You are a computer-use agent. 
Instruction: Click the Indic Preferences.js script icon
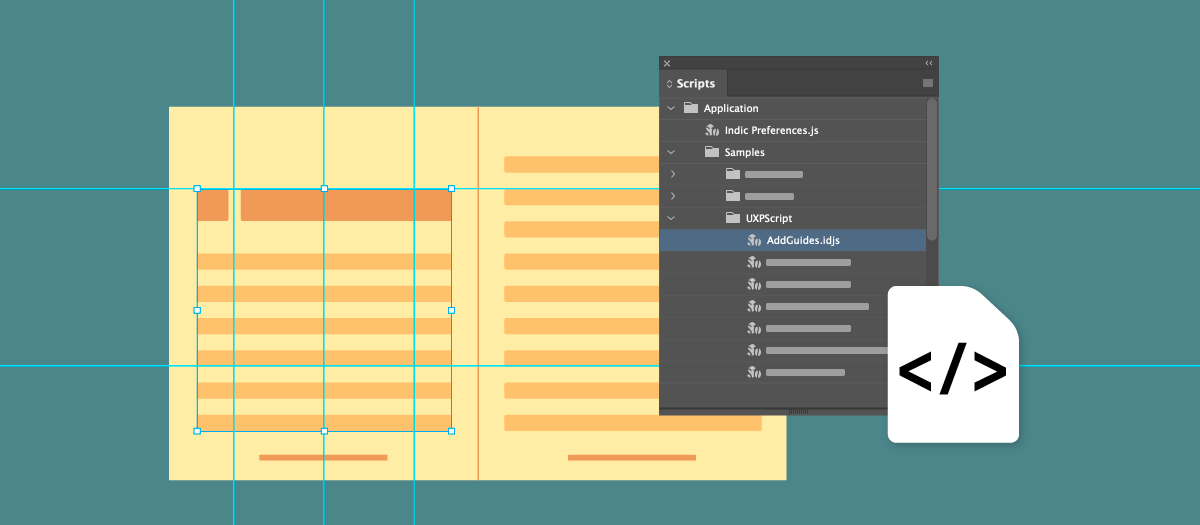[x=713, y=130]
